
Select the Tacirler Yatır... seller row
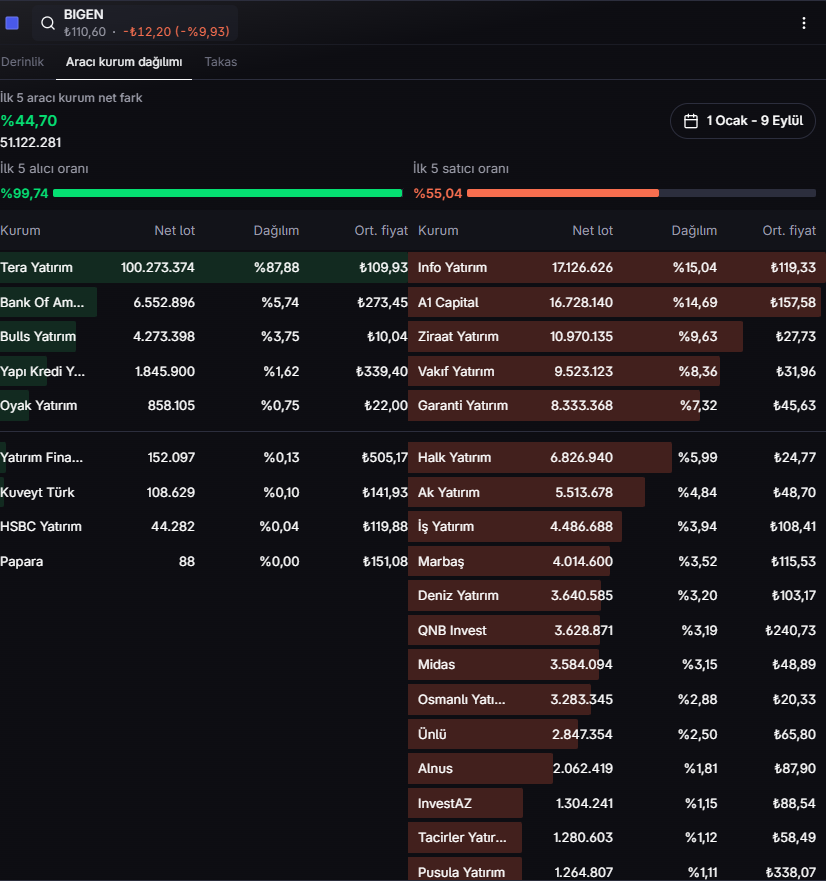(617, 838)
